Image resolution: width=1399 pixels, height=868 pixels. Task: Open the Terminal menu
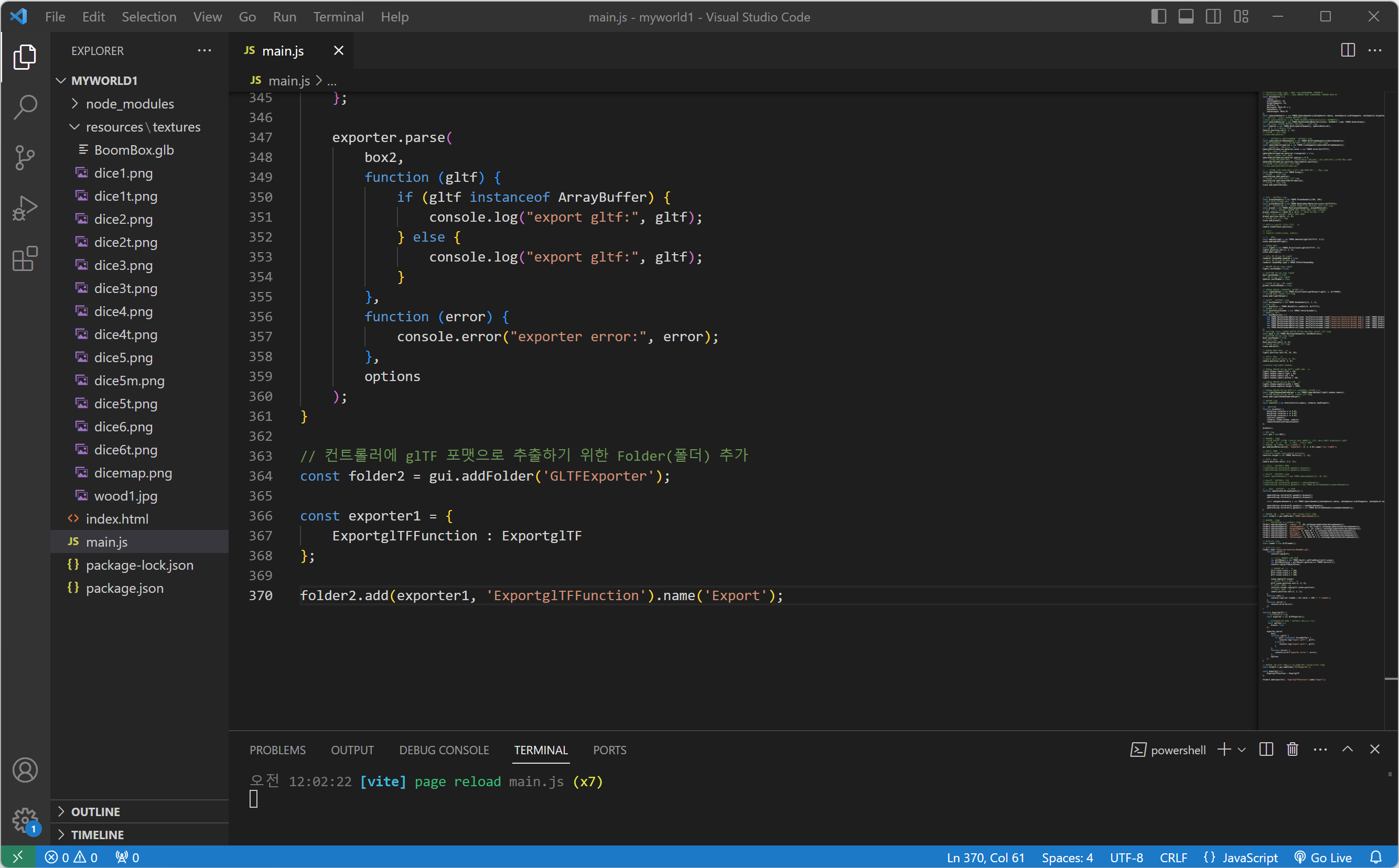pyautogui.click(x=338, y=17)
